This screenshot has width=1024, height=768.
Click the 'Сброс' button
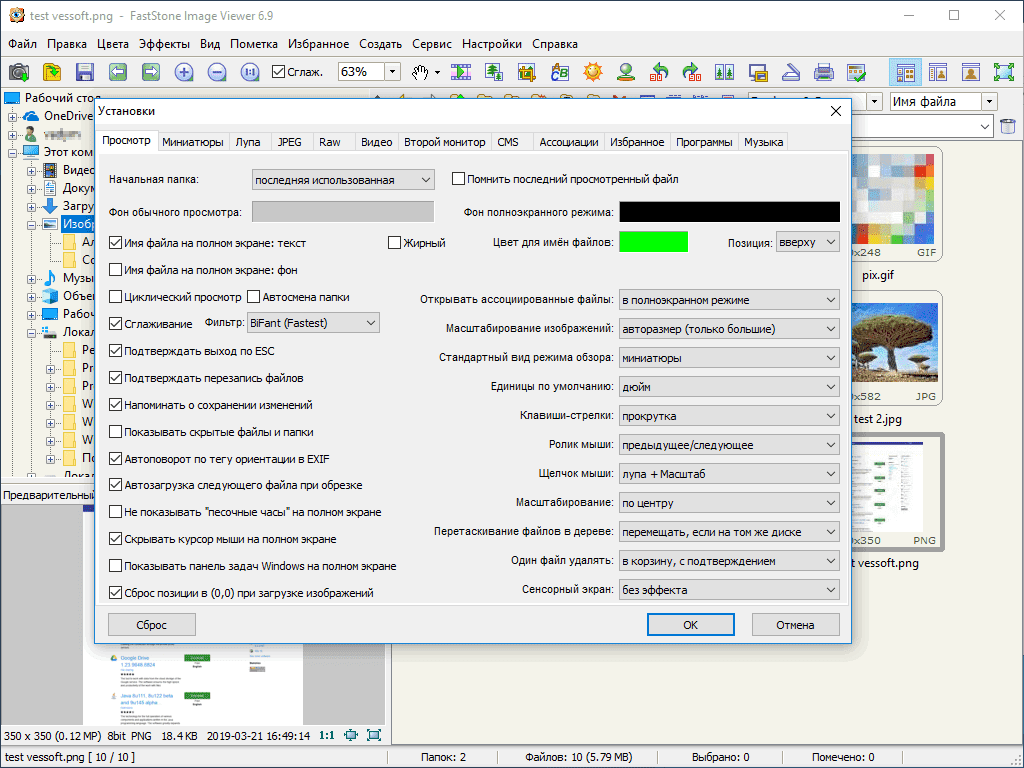pyautogui.click(x=152, y=625)
